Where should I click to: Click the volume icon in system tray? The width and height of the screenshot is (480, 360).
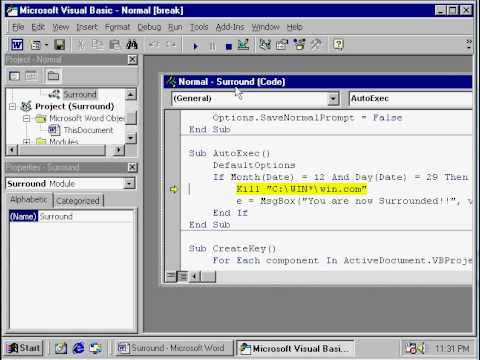(x=420, y=348)
